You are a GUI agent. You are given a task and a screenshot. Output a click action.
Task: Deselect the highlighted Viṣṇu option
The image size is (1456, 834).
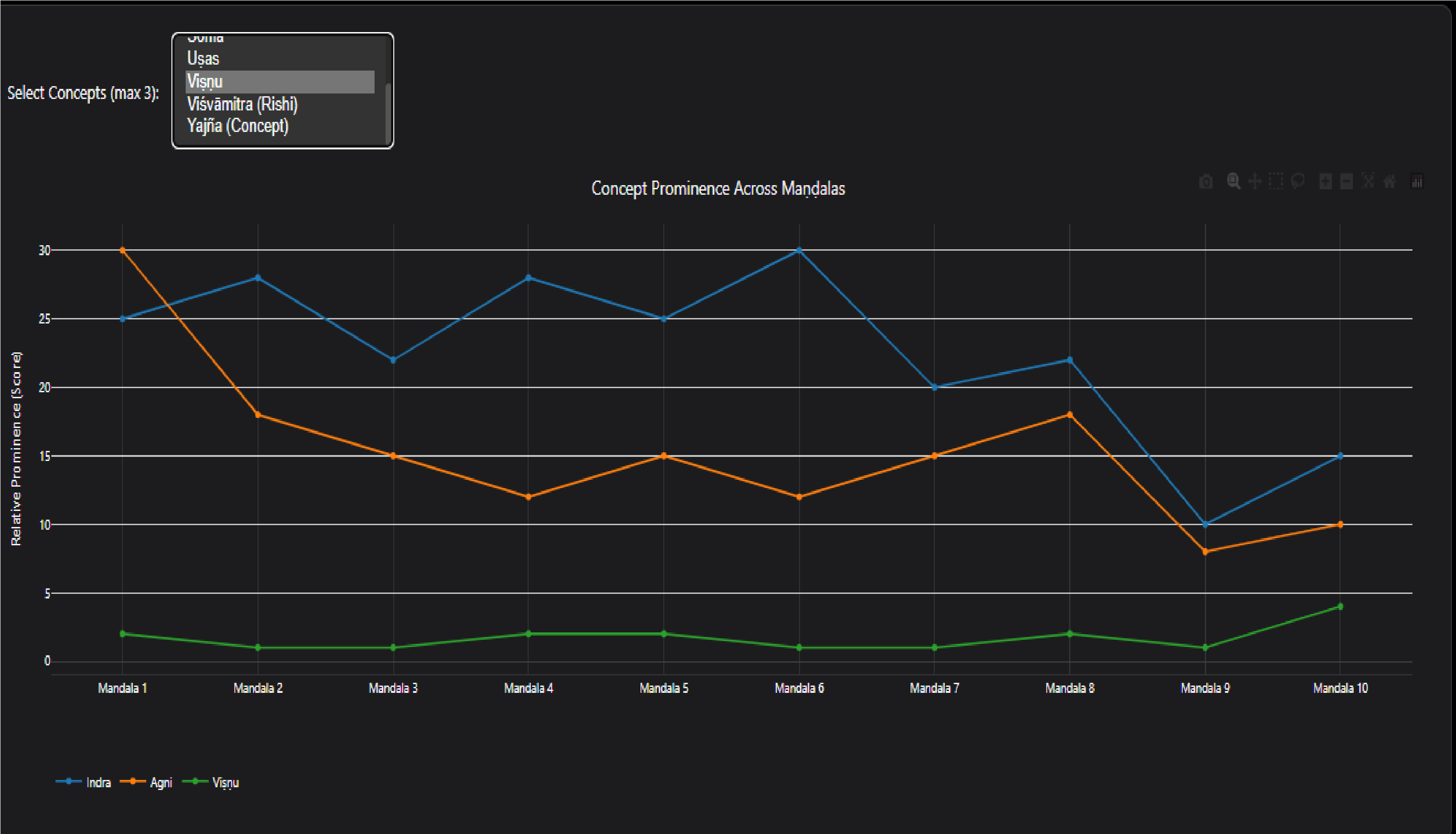click(204, 82)
